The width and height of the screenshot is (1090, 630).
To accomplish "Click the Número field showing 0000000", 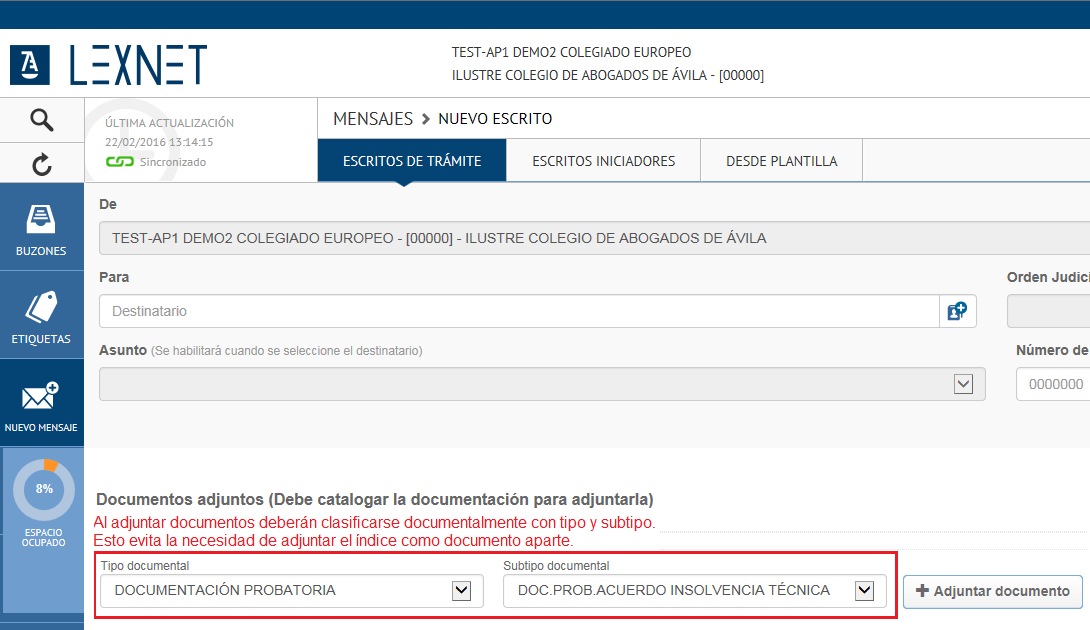I will tap(1054, 384).
